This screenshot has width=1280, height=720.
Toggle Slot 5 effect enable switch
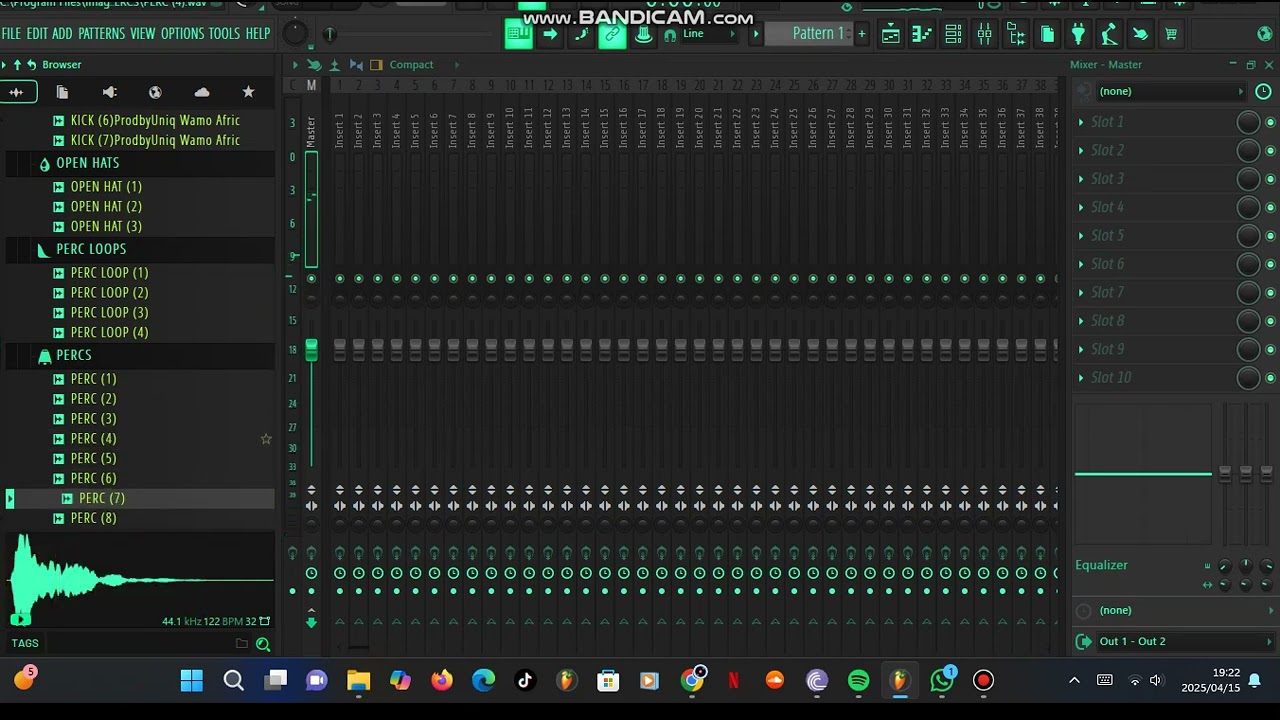pos(1270,237)
